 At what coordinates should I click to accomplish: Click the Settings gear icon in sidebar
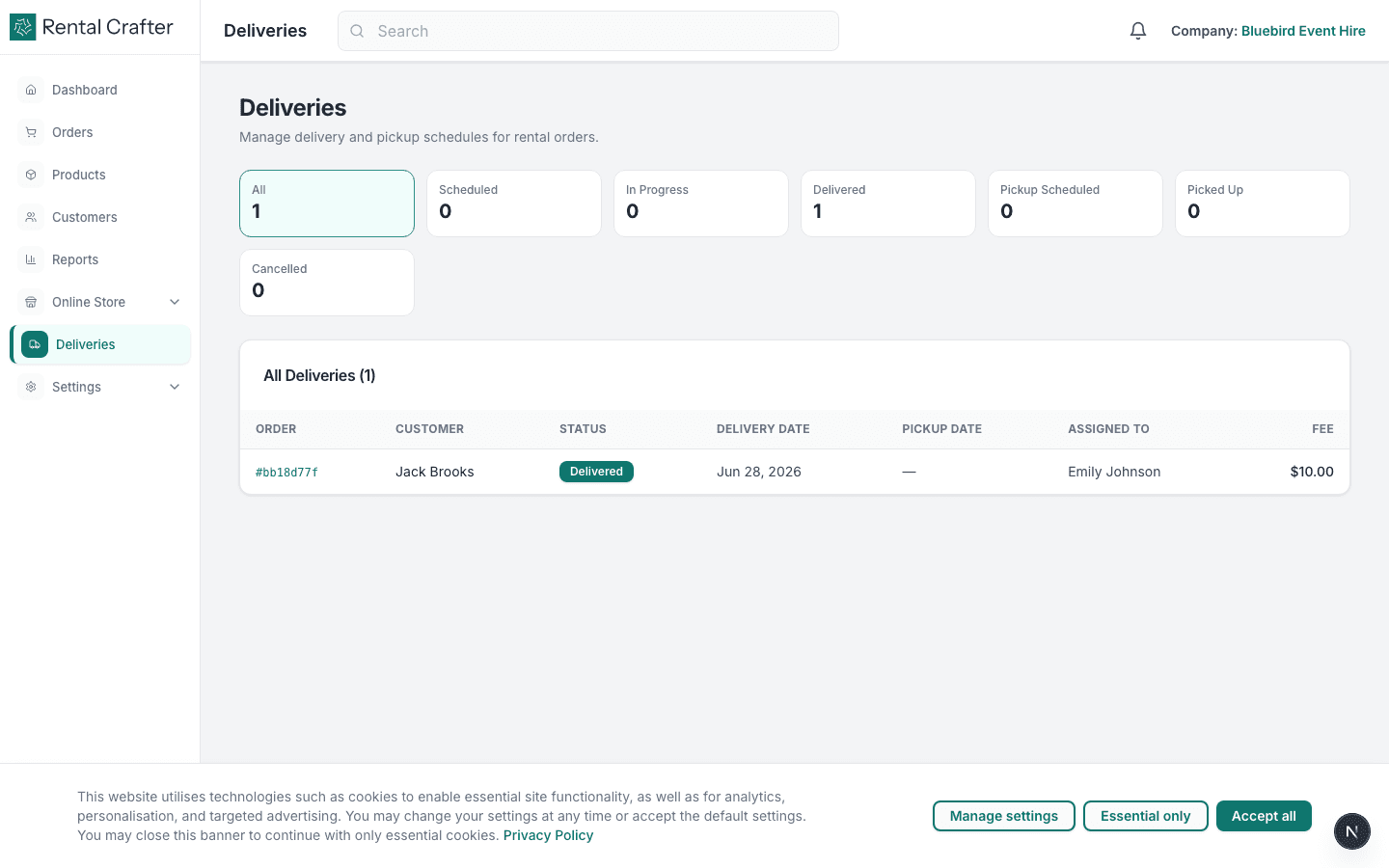coord(31,387)
